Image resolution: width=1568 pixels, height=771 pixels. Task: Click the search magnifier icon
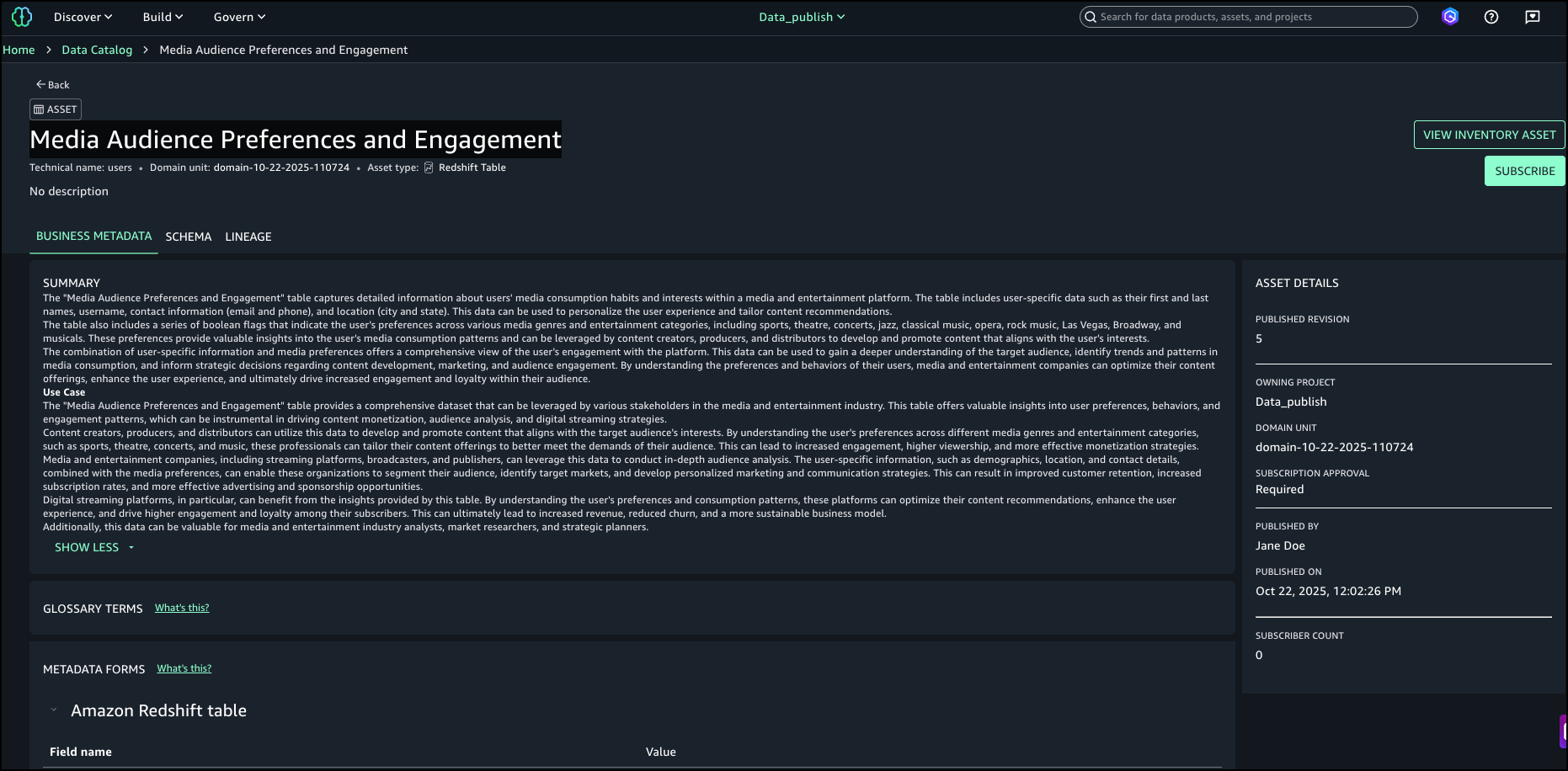coord(1091,17)
